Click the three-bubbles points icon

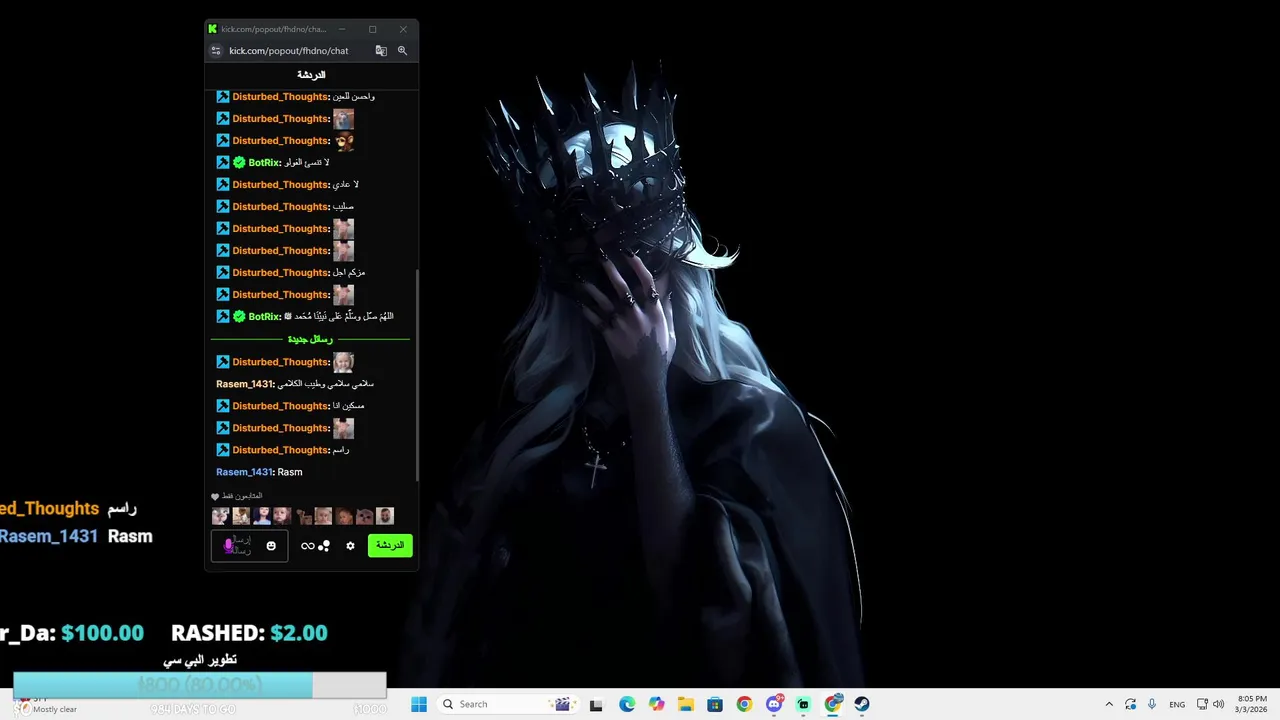click(324, 546)
